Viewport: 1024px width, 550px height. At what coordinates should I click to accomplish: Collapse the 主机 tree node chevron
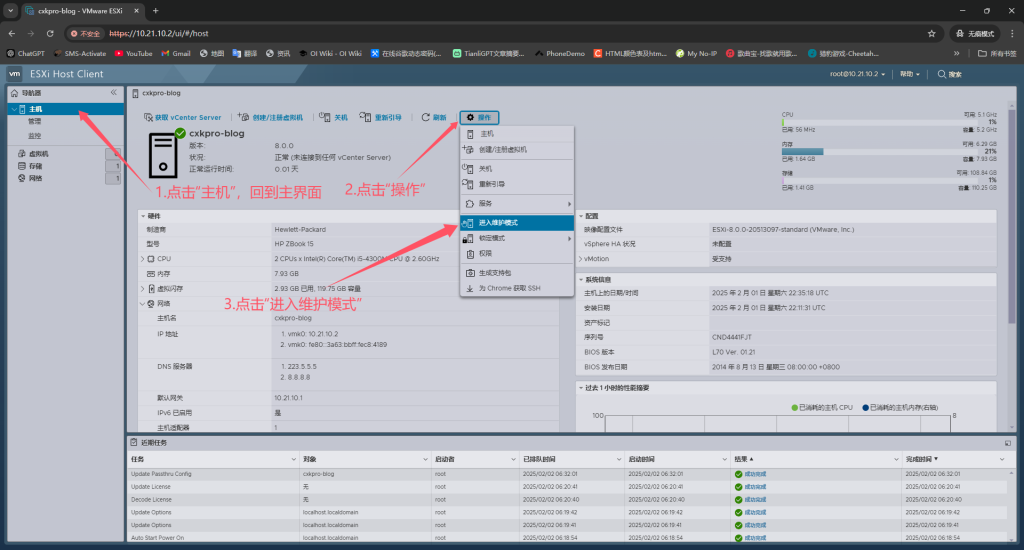coord(14,109)
